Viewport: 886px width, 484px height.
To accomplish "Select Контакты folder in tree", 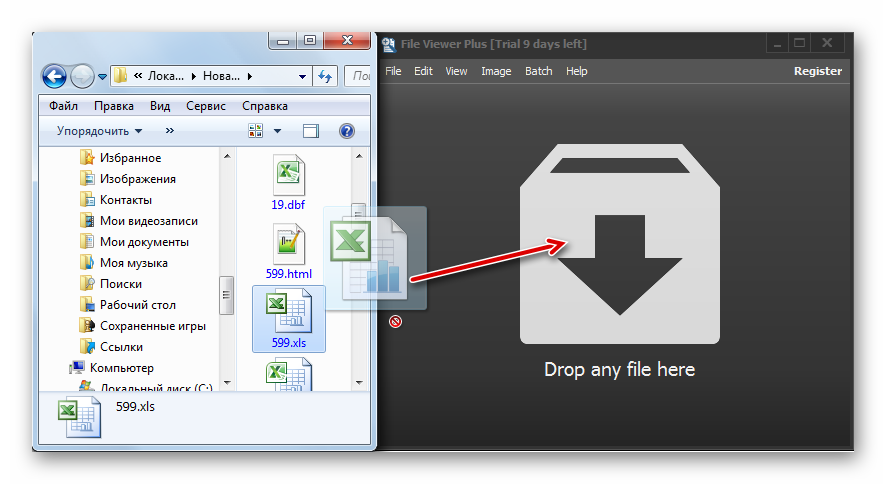I will pos(125,200).
